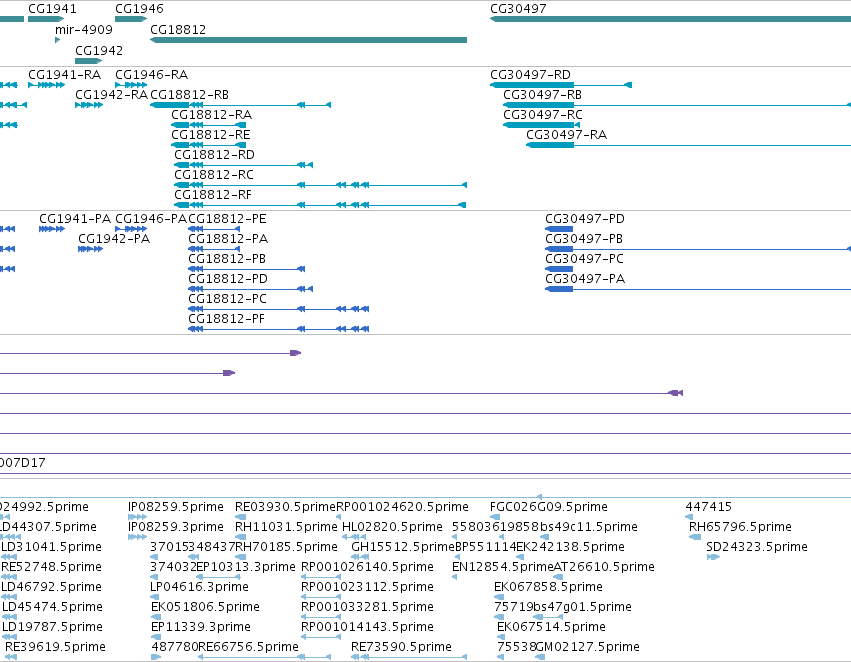Click EST LD31041.5prime

(x=52, y=547)
